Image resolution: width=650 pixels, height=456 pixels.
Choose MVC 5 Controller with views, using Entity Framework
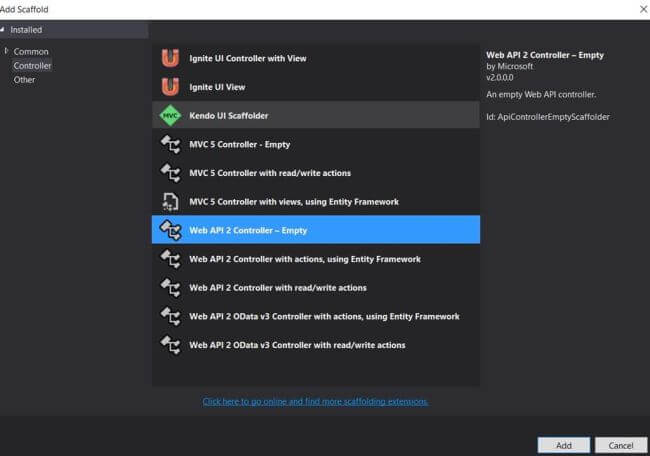[x=316, y=202]
